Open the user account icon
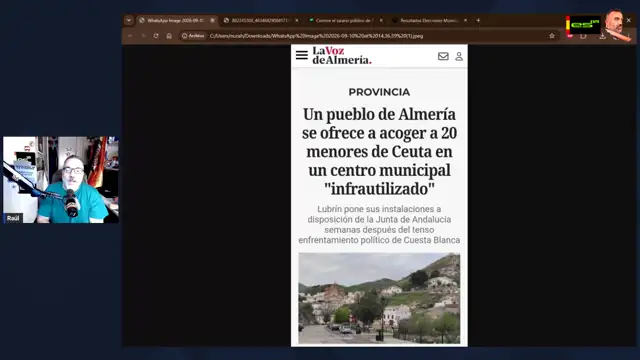This screenshot has height=360, width=640. [x=459, y=56]
